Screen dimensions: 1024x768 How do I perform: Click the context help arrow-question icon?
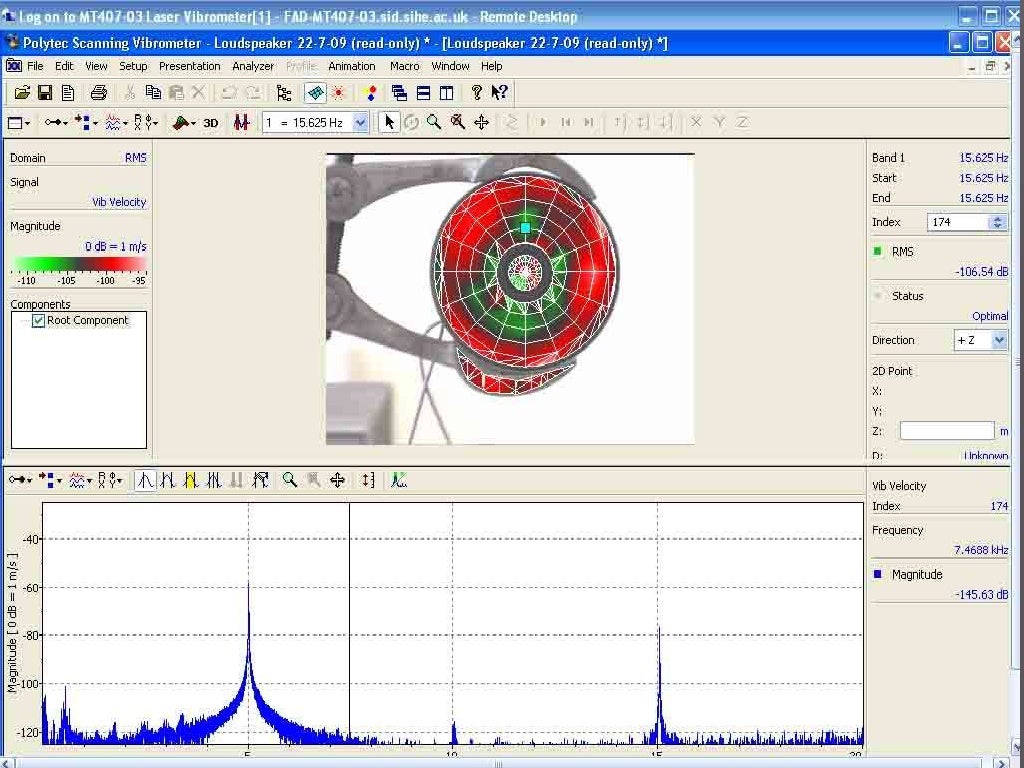499,93
